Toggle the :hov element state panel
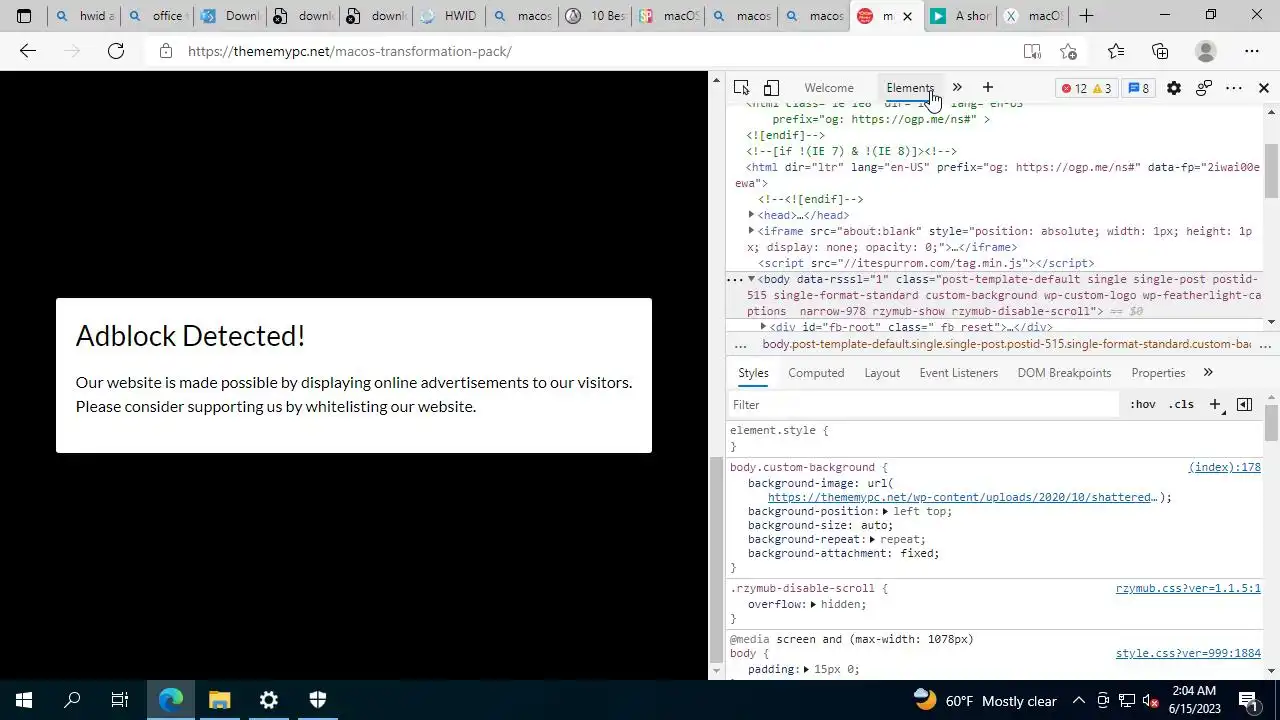The height and width of the screenshot is (720, 1280). click(1142, 405)
